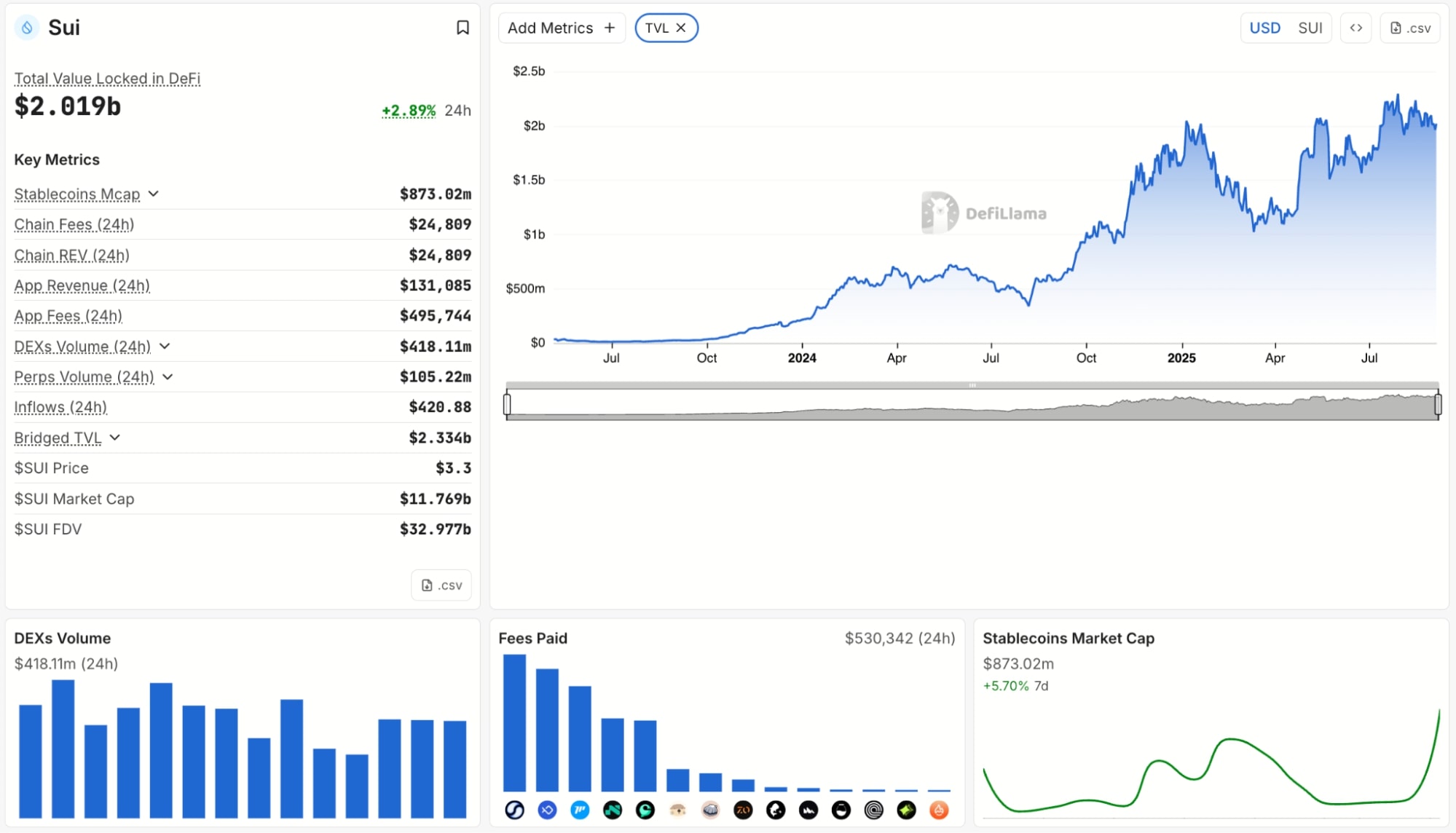
Task: Click the black-and-white bowl protocol icon
Action: point(841,810)
